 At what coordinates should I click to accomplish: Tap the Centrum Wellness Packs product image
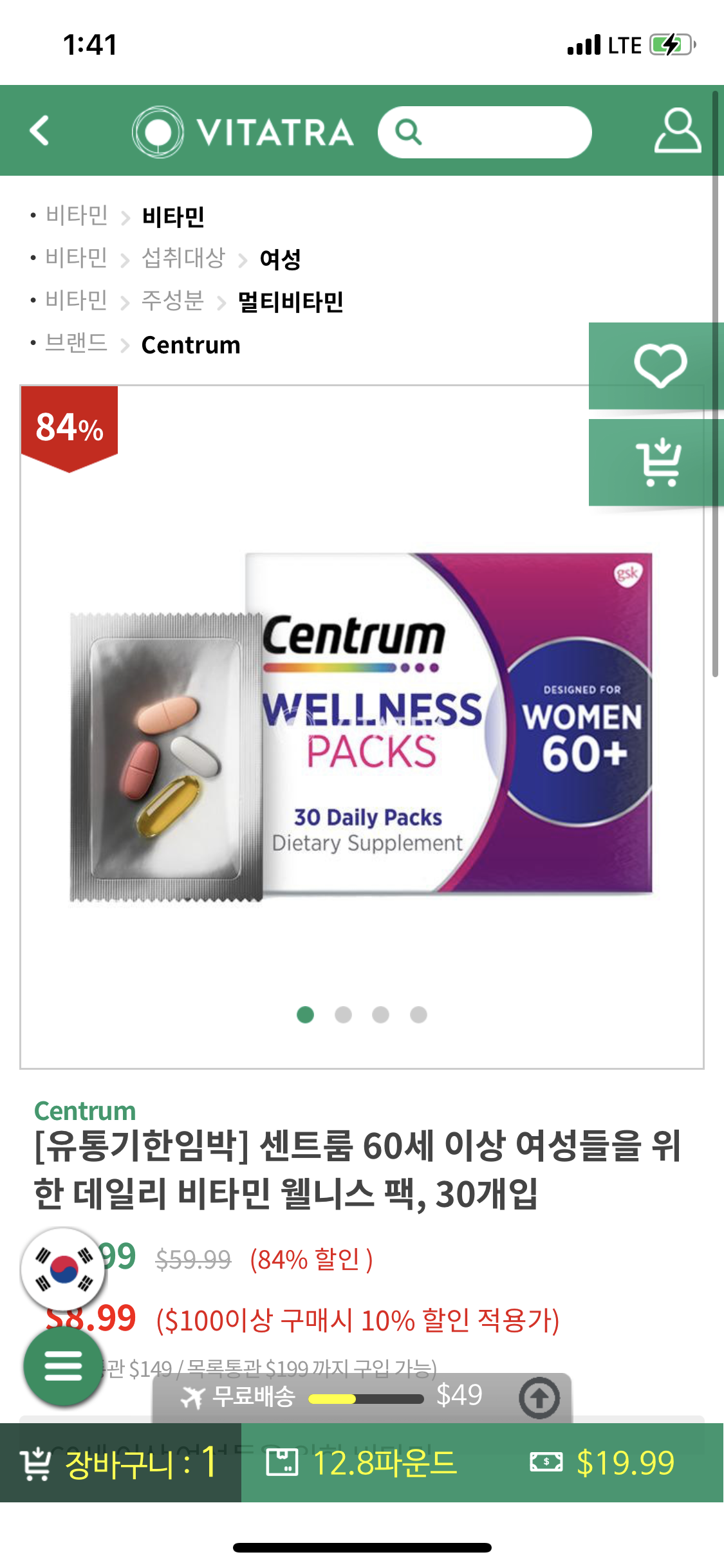tap(361, 725)
